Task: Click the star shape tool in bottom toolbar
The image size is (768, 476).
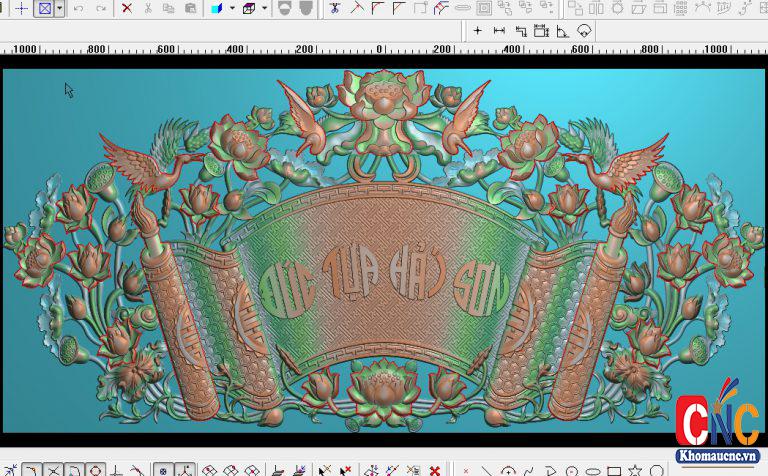Action: click(x=635, y=470)
